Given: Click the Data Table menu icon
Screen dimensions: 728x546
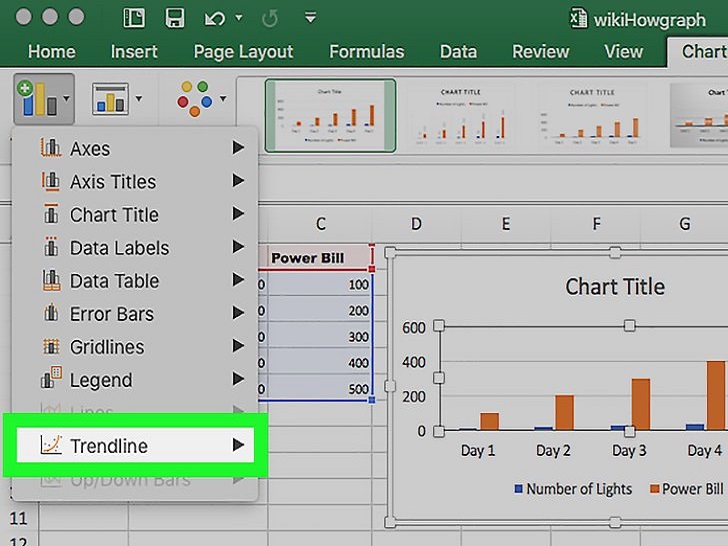Looking at the screenshot, I should tap(51, 280).
